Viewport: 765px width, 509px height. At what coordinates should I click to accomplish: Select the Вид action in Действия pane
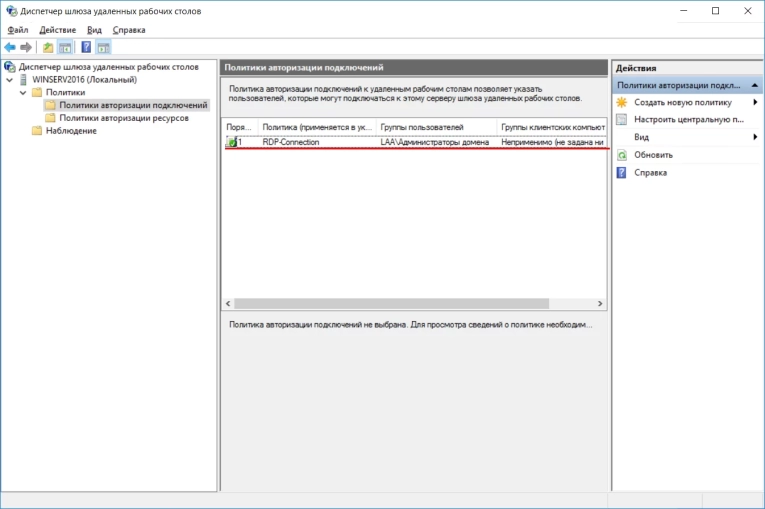coord(641,137)
